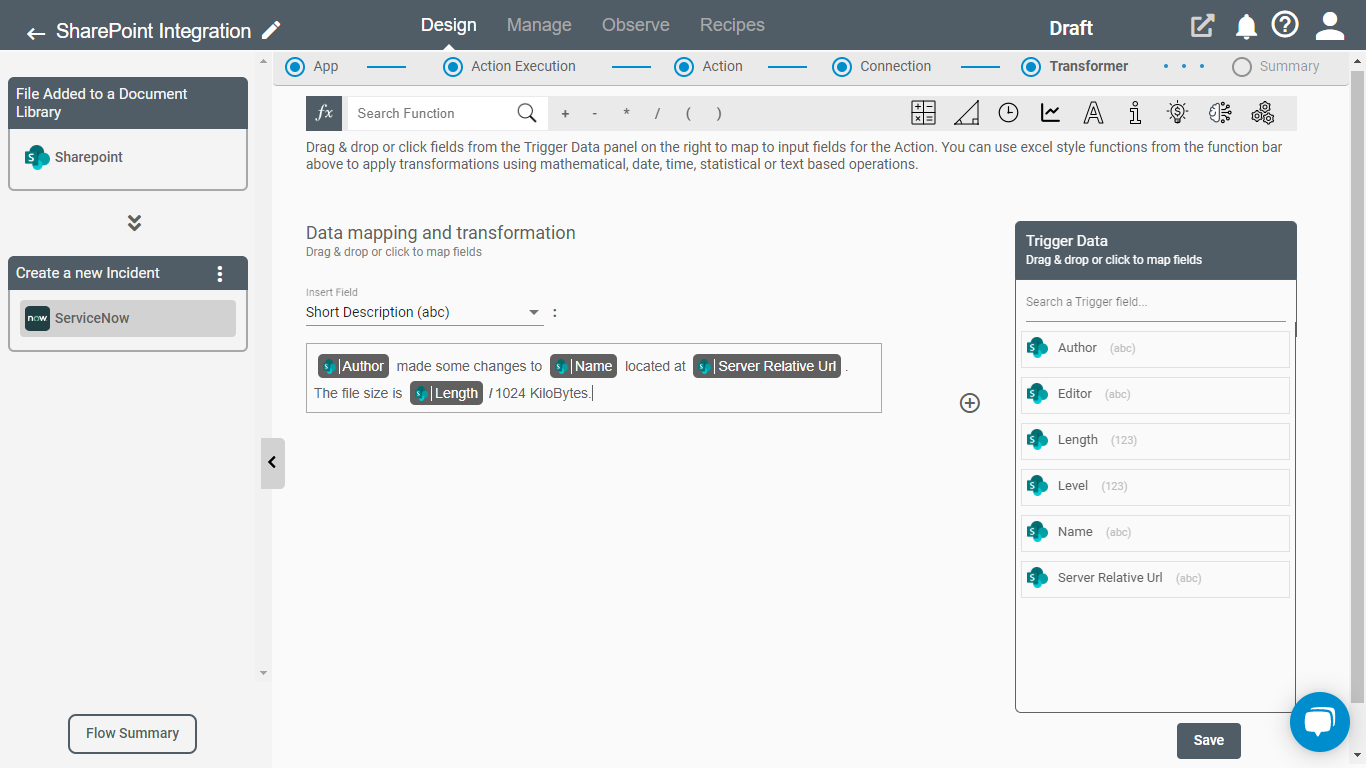Click the magnifier search function icon
Screen dimensions: 1366x768
(x=527, y=113)
